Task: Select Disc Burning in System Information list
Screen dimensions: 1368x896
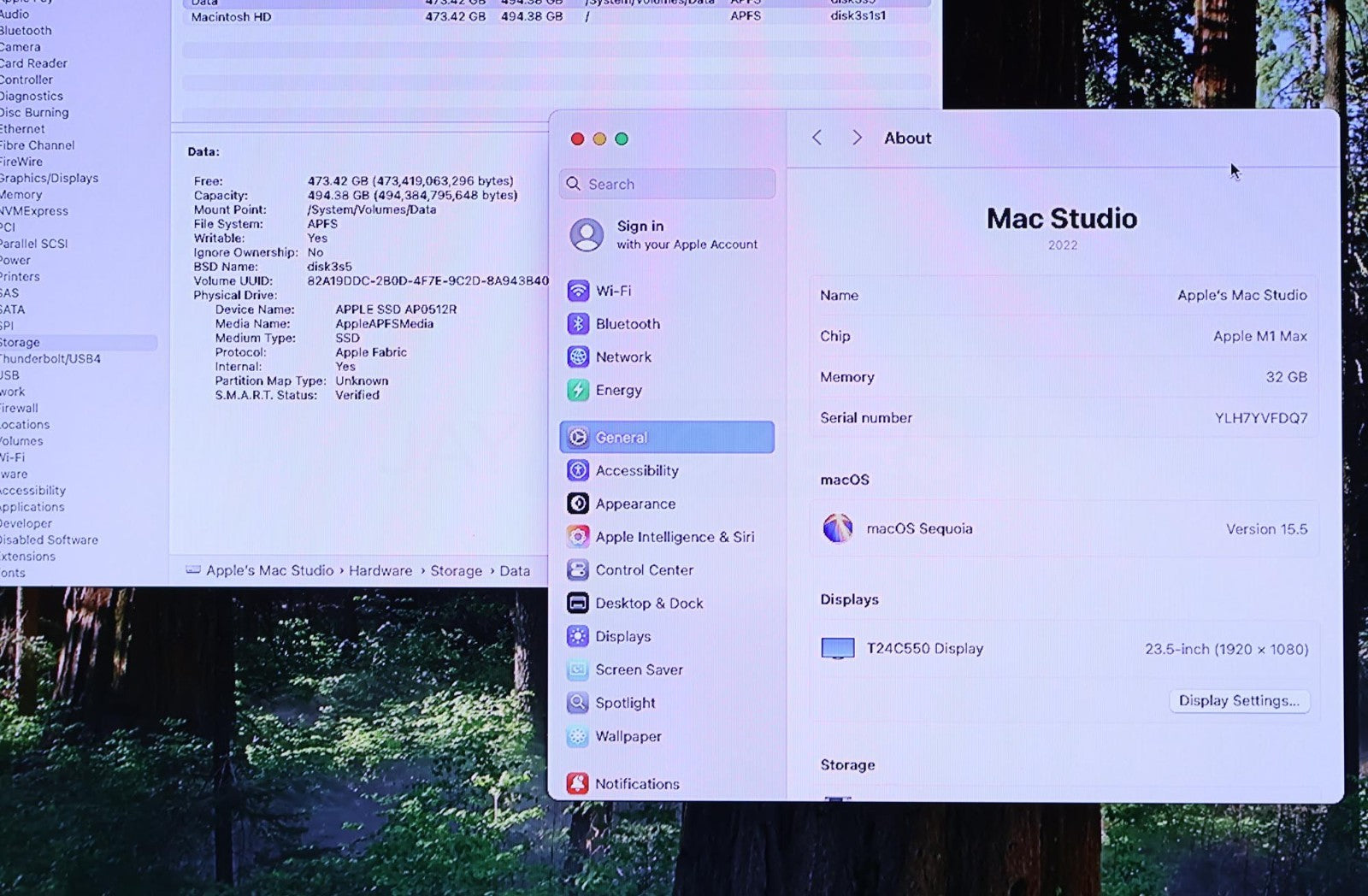Action: 34,113
